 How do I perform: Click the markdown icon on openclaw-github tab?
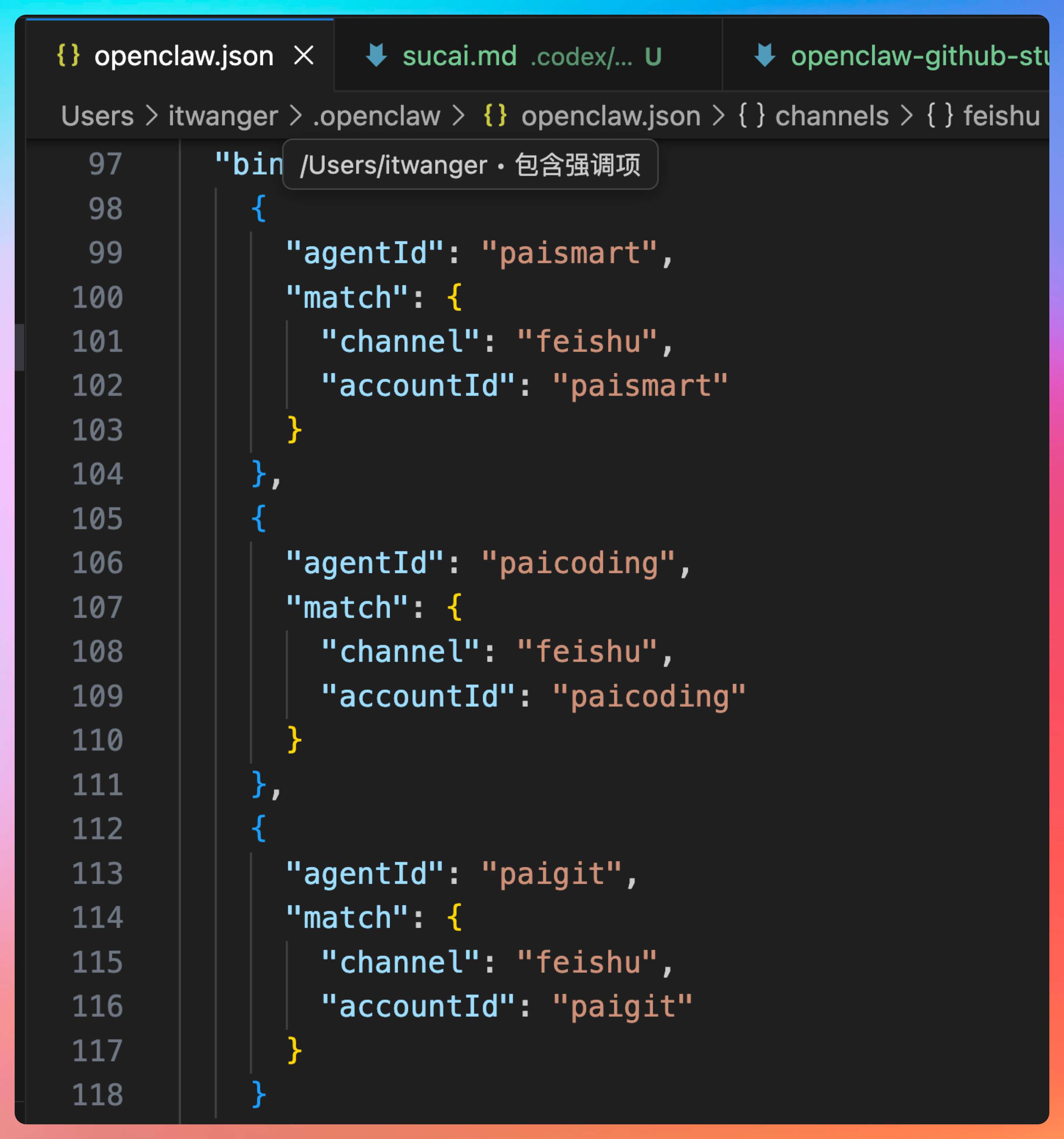(x=765, y=56)
